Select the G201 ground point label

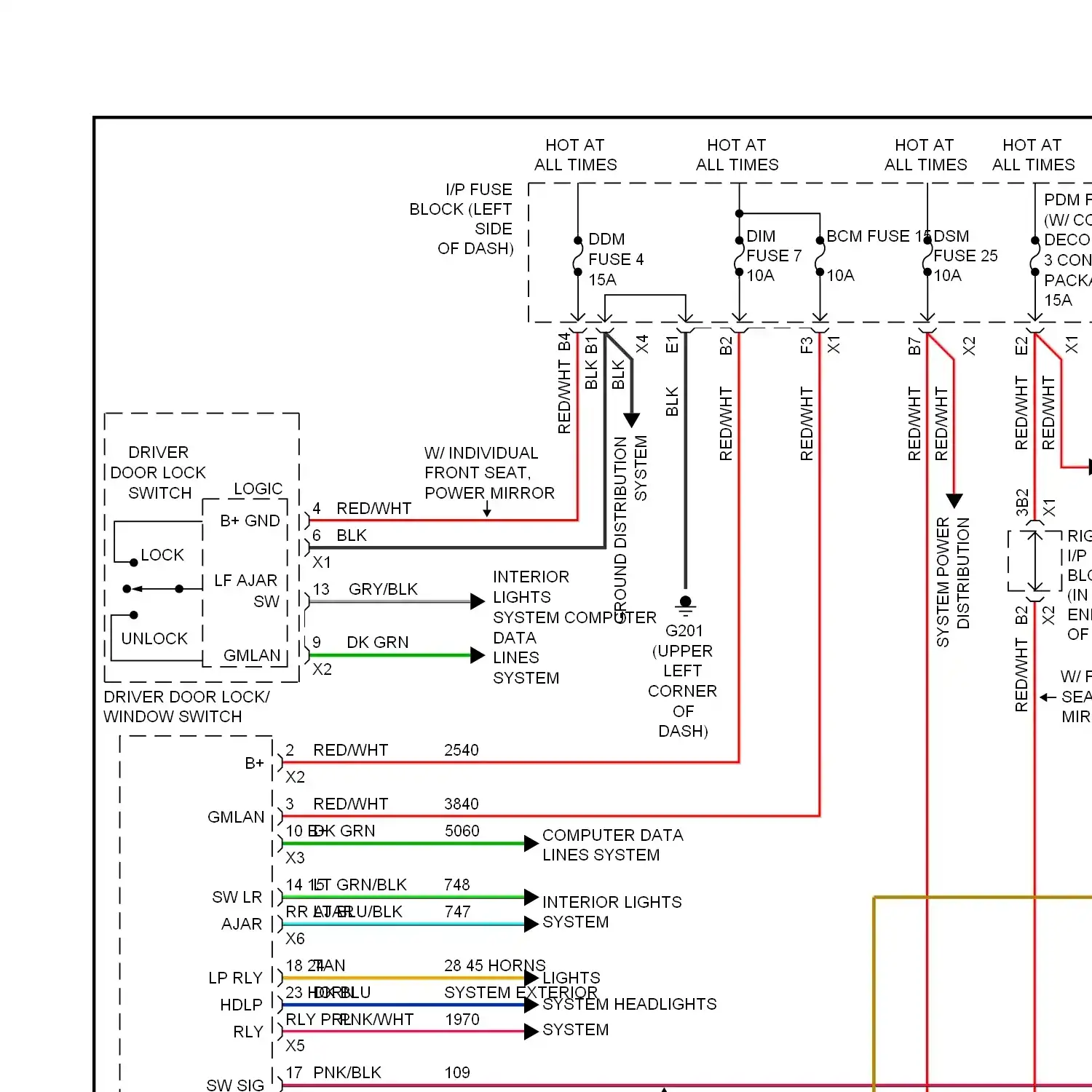click(x=684, y=630)
